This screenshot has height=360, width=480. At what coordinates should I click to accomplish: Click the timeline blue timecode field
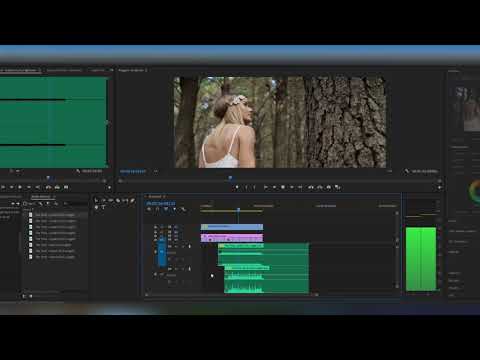coord(161,203)
